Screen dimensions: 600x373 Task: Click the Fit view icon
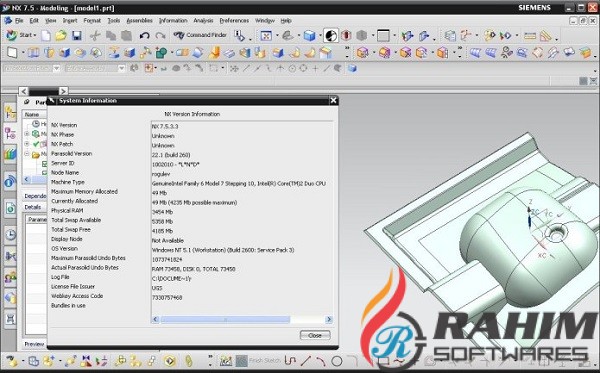266,36
